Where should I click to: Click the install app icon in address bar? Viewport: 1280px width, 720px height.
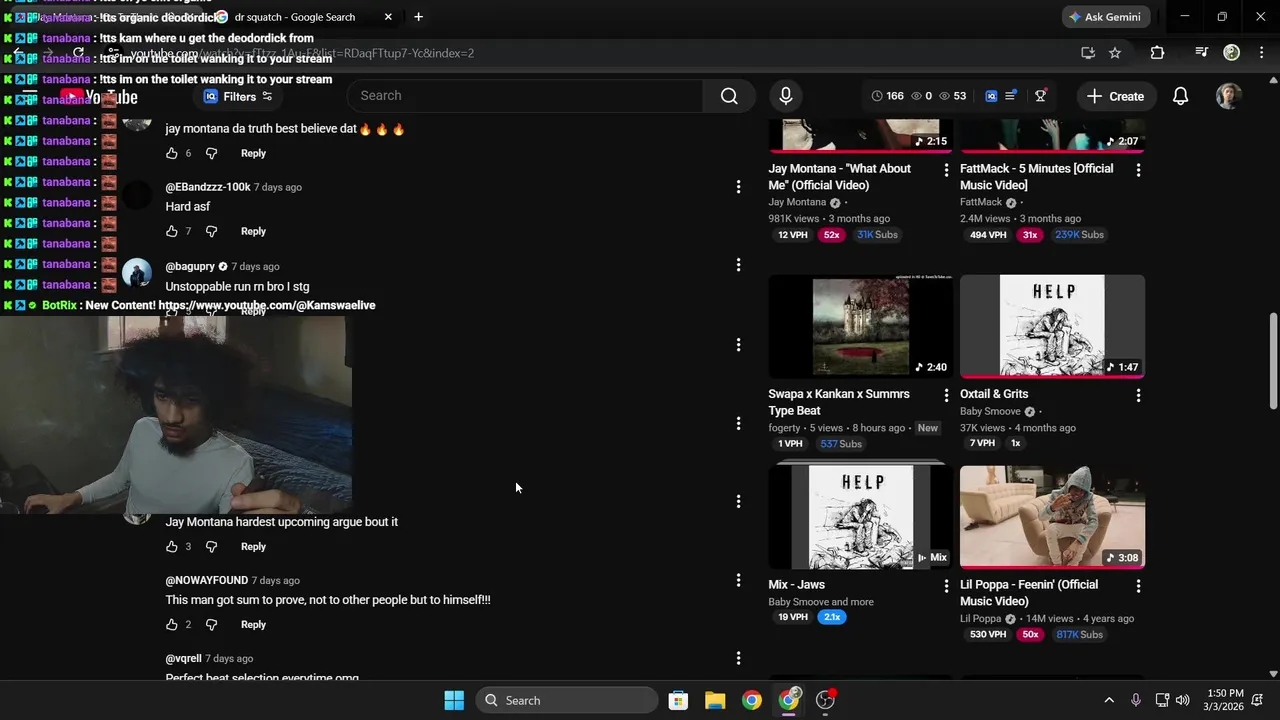[1088, 53]
